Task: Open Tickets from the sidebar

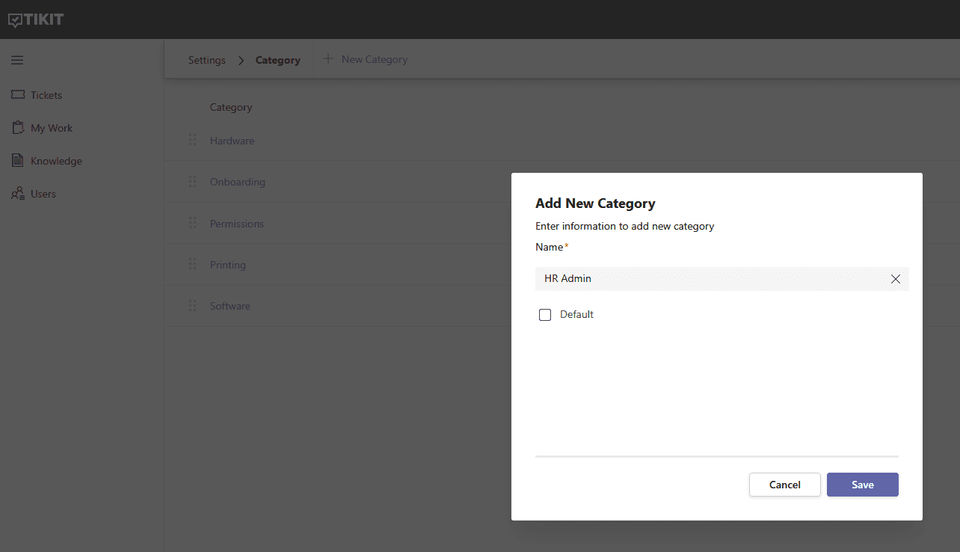Action: click(45, 95)
